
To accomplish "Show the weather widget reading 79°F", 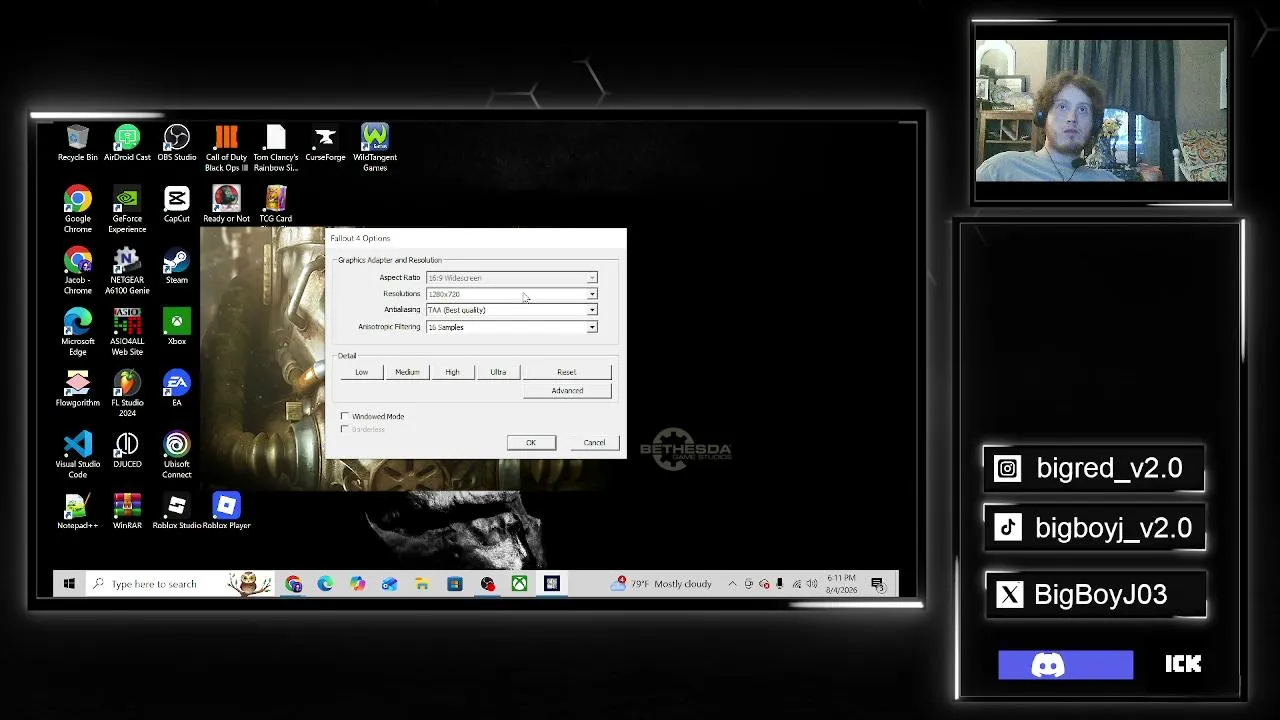I will [663, 584].
